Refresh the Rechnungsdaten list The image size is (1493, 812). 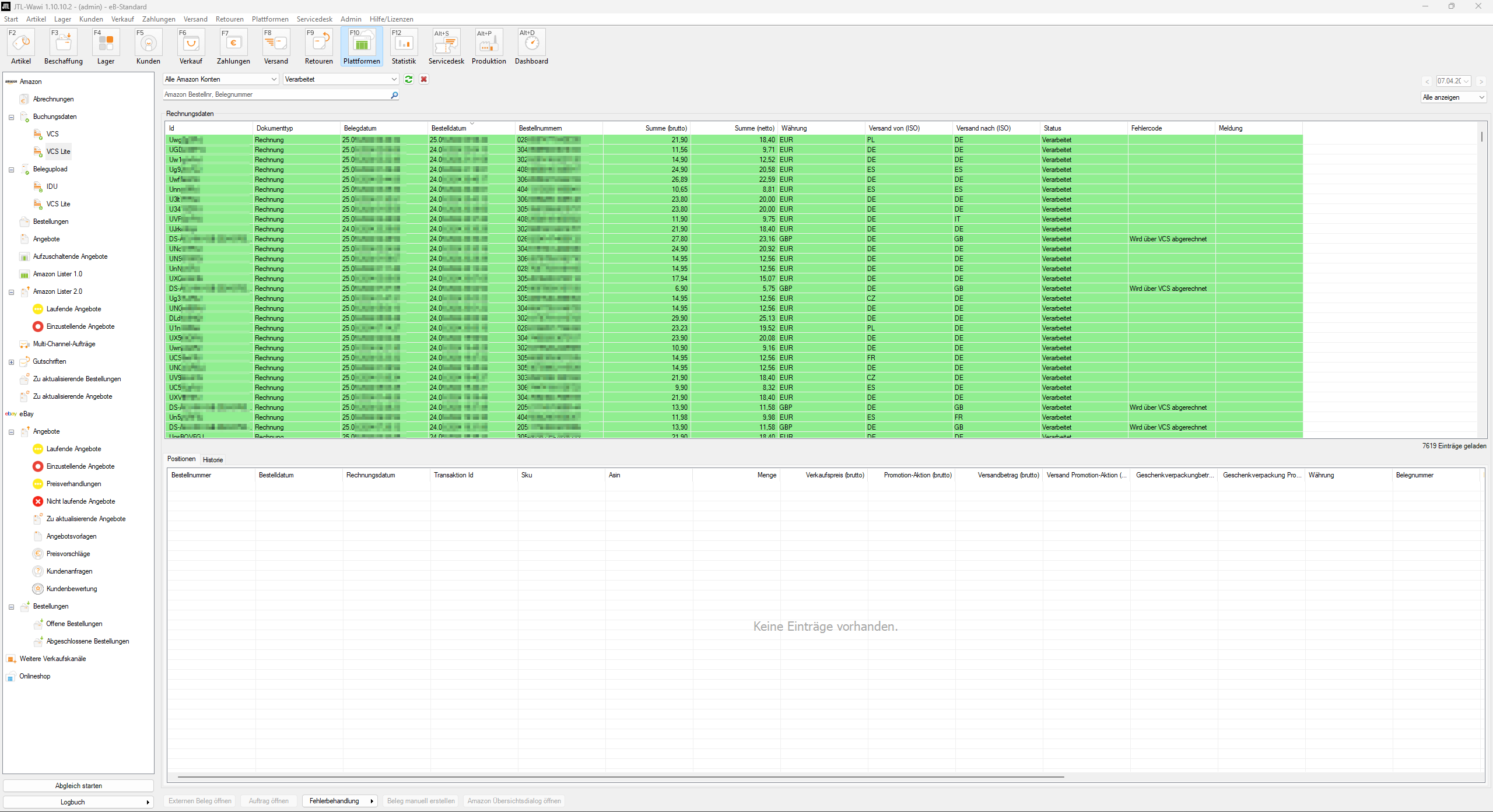pos(408,79)
